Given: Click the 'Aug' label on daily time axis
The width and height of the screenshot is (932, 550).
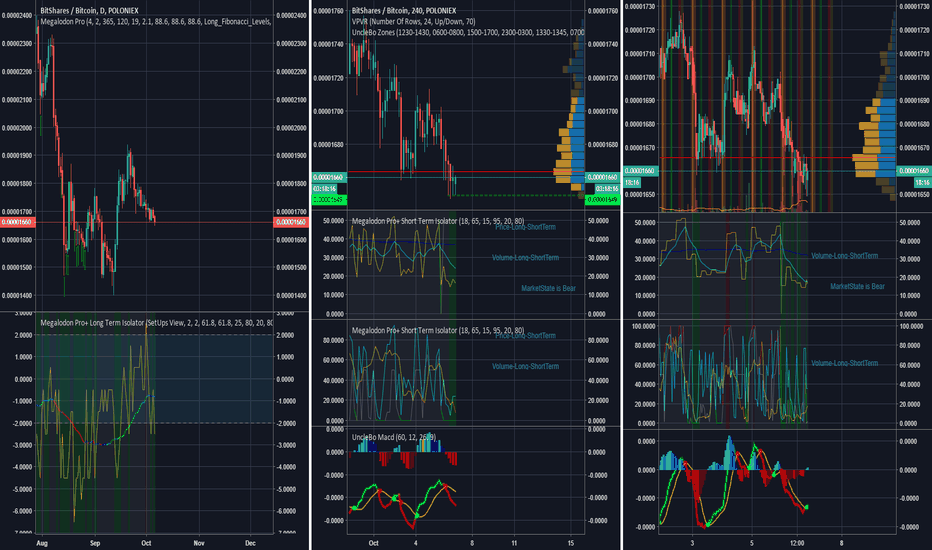Looking at the screenshot, I should click(42, 543).
